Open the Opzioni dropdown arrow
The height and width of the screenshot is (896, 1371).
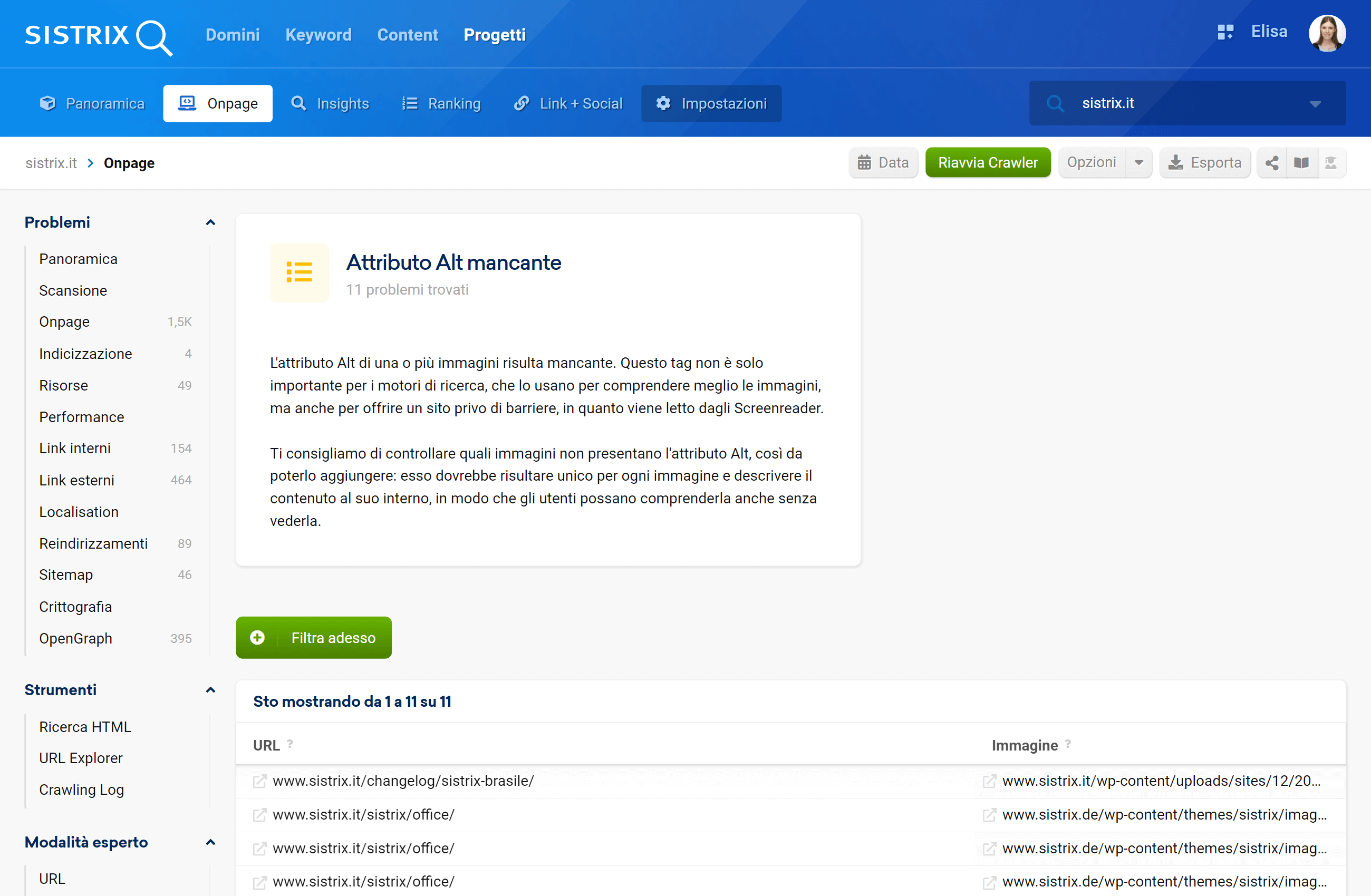1138,163
